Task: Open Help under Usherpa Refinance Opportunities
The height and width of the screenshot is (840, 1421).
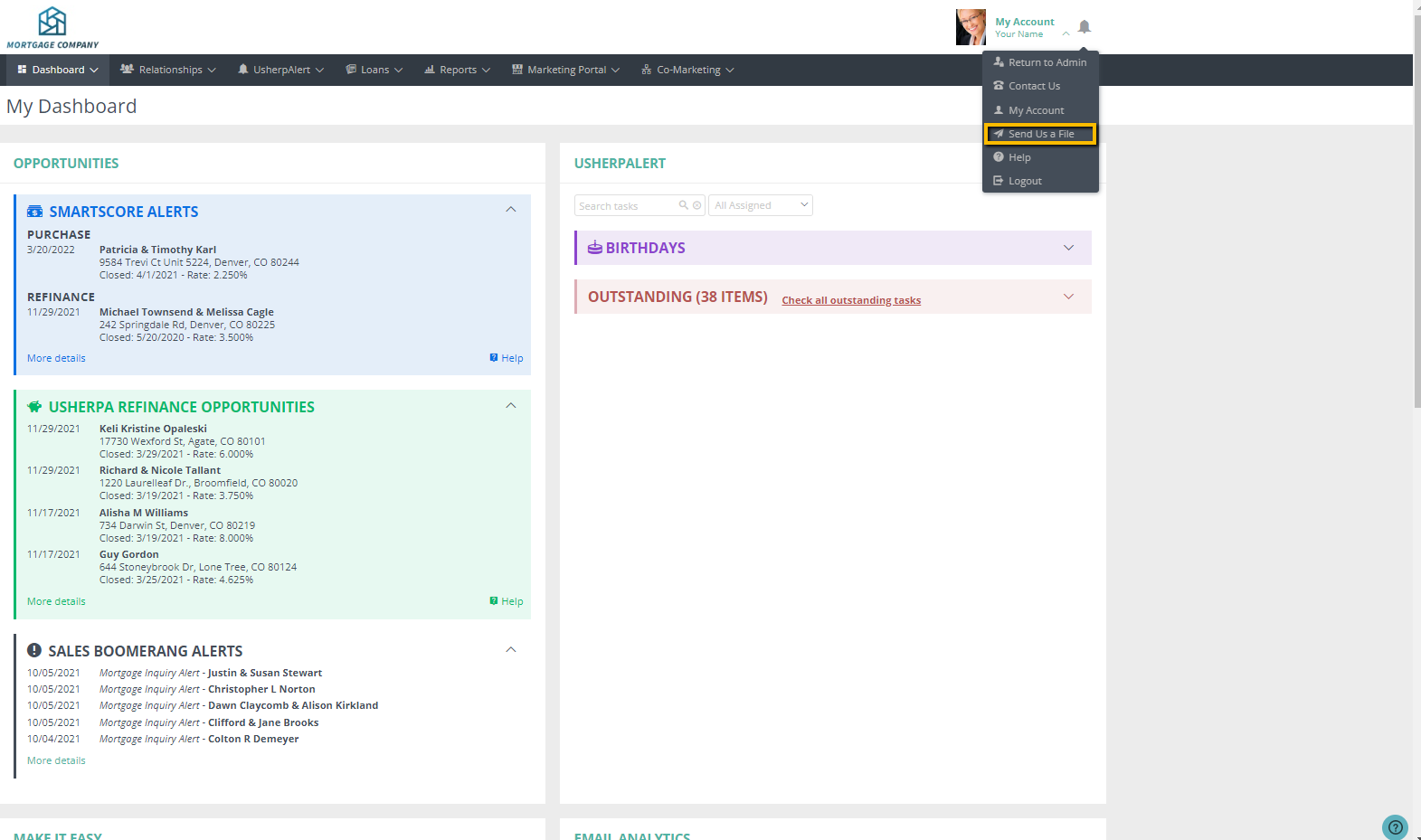Action: [507, 601]
